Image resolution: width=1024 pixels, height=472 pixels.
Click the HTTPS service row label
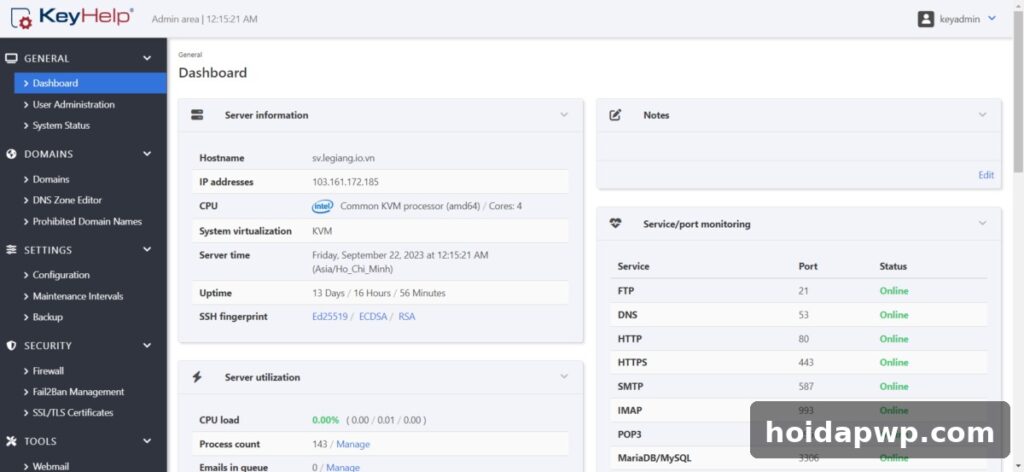point(632,362)
